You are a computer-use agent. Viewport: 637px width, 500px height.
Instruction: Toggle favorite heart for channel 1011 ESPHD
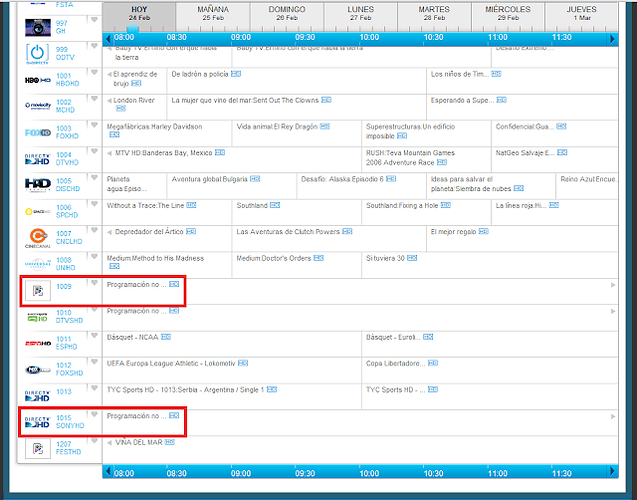tap(94, 338)
